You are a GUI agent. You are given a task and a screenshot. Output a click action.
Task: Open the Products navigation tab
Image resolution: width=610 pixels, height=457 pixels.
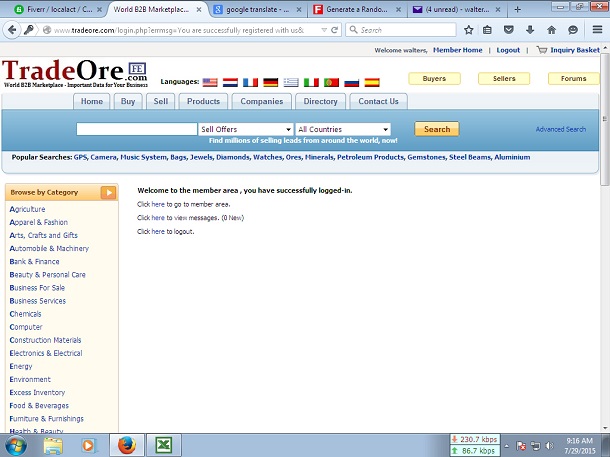pos(203,102)
